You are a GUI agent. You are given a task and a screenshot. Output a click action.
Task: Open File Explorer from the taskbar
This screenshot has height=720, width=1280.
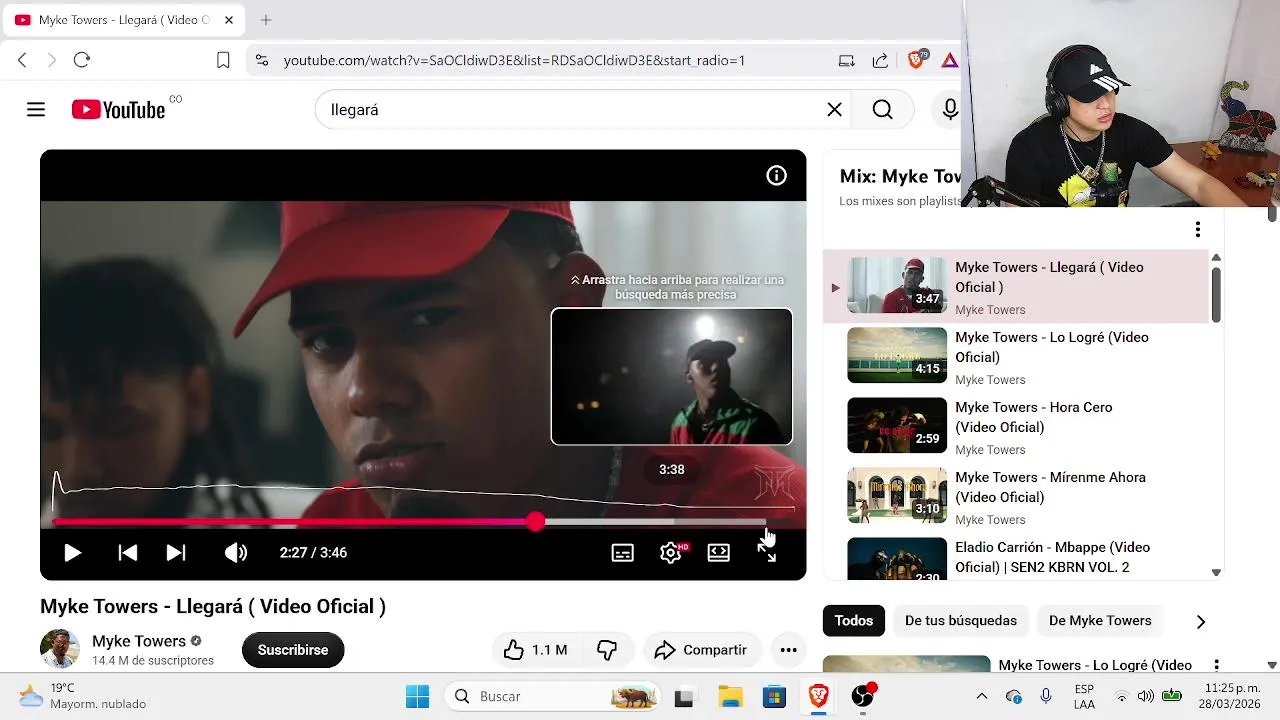coord(731,696)
